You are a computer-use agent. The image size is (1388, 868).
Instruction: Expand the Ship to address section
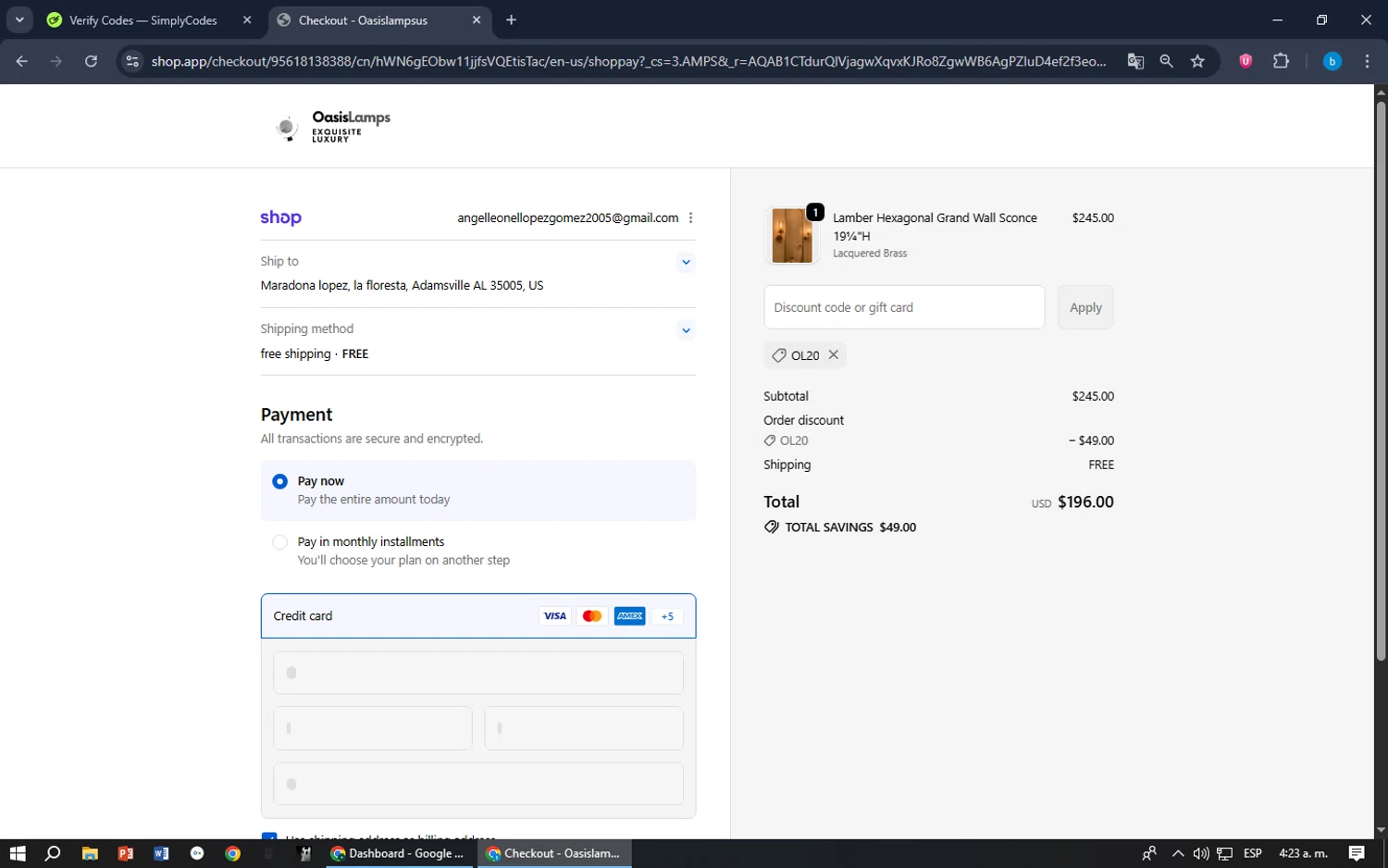(686, 262)
